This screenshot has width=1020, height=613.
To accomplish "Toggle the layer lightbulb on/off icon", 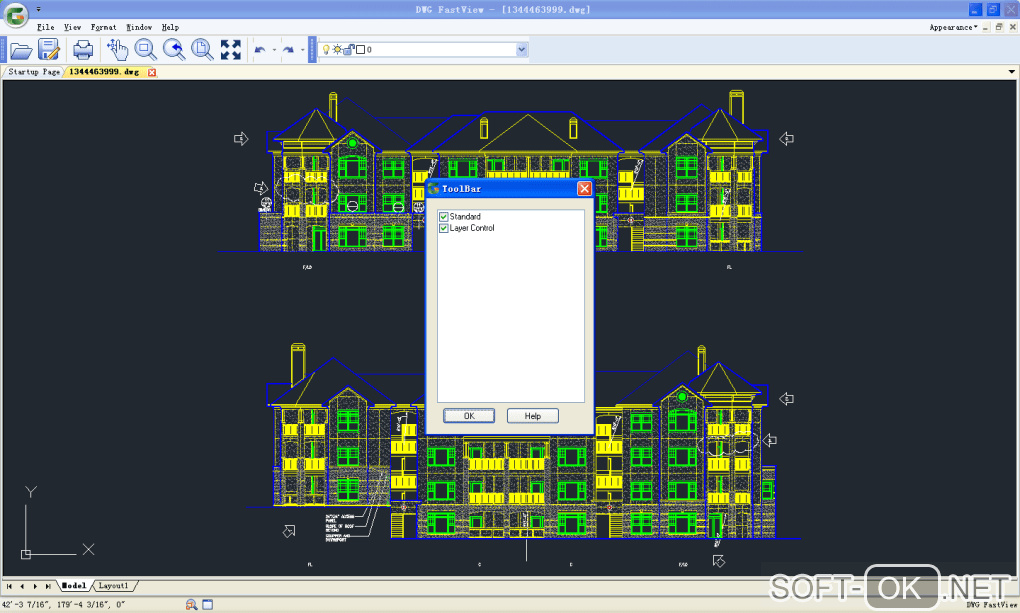I will 327,49.
